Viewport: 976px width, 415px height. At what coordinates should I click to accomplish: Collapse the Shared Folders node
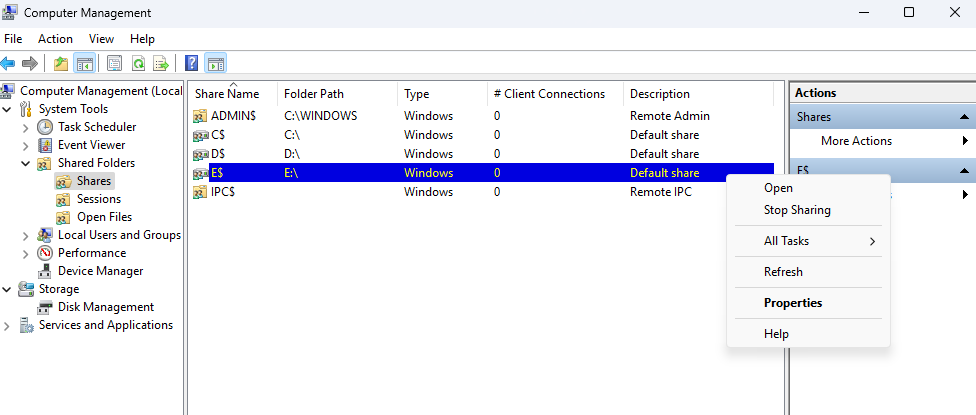[26, 164]
